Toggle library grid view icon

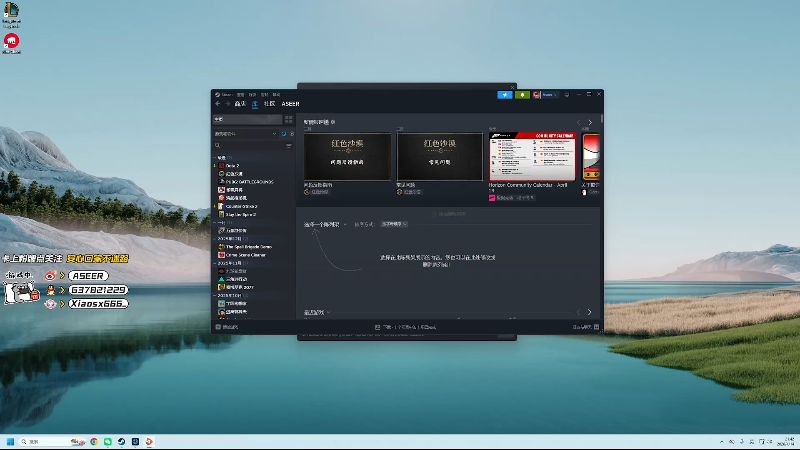pos(289,119)
